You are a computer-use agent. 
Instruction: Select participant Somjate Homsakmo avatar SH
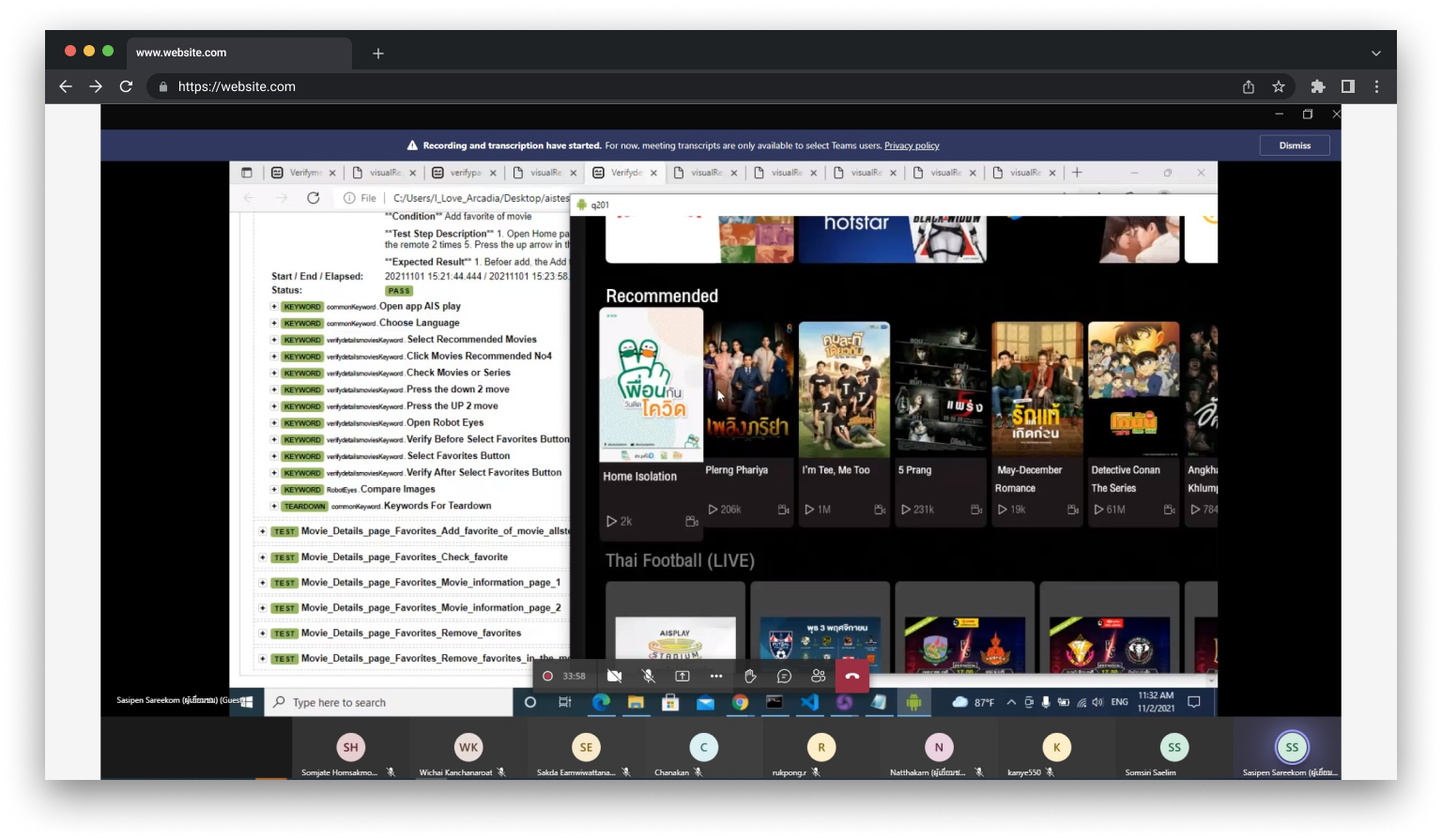[351, 747]
